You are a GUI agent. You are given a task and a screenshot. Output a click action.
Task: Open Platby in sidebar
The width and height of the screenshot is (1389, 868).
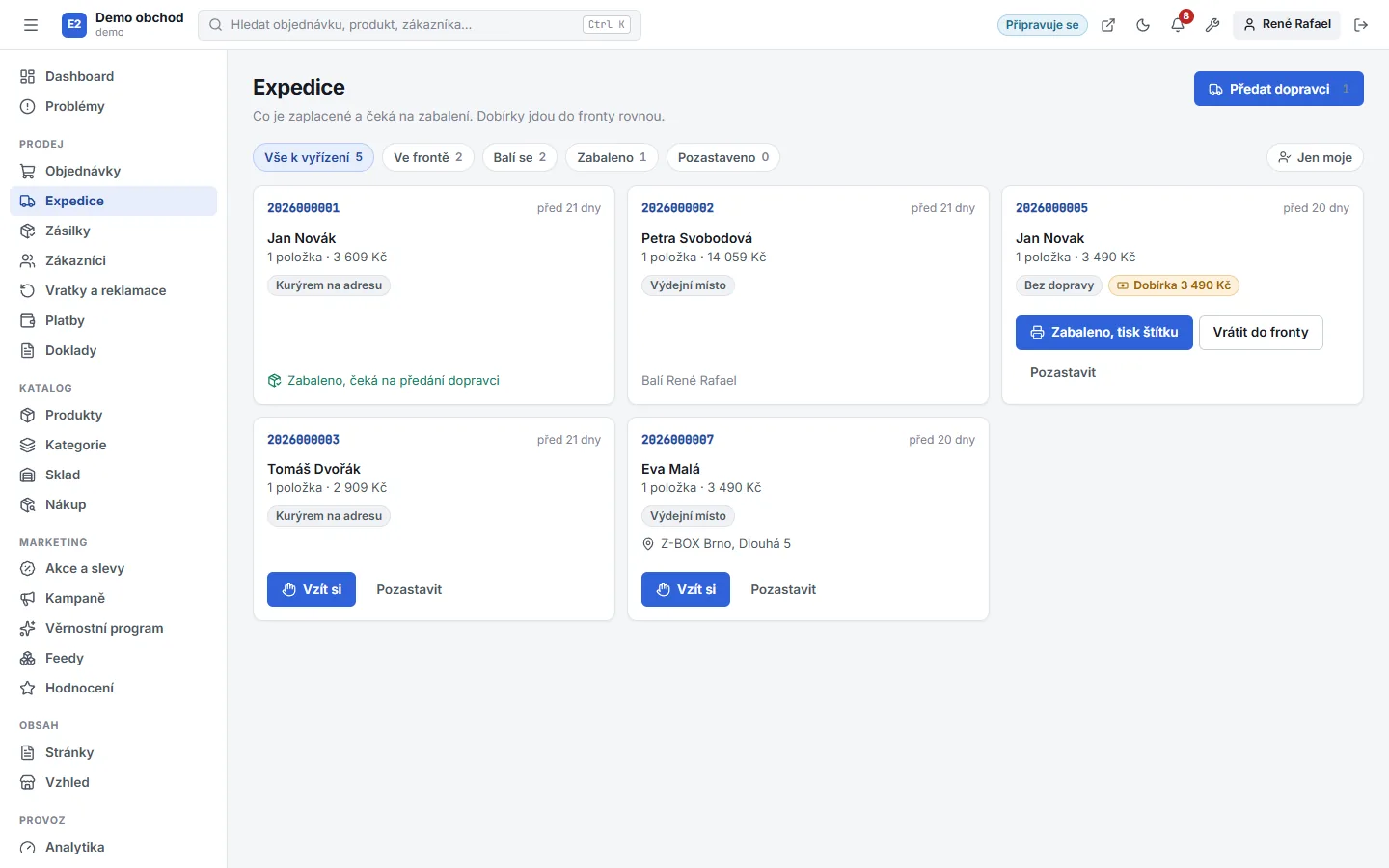click(x=113, y=320)
